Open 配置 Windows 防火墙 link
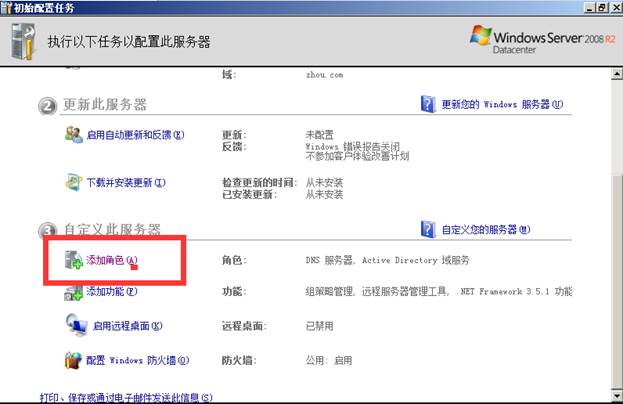This screenshot has height=404, width=623. [x=137, y=360]
